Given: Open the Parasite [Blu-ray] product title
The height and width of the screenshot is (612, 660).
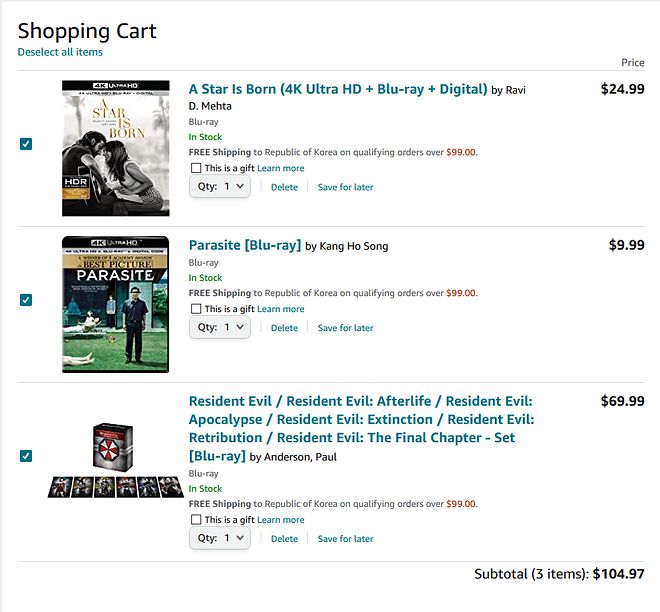Looking at the screenshot, I should click(x=245, y=246).
